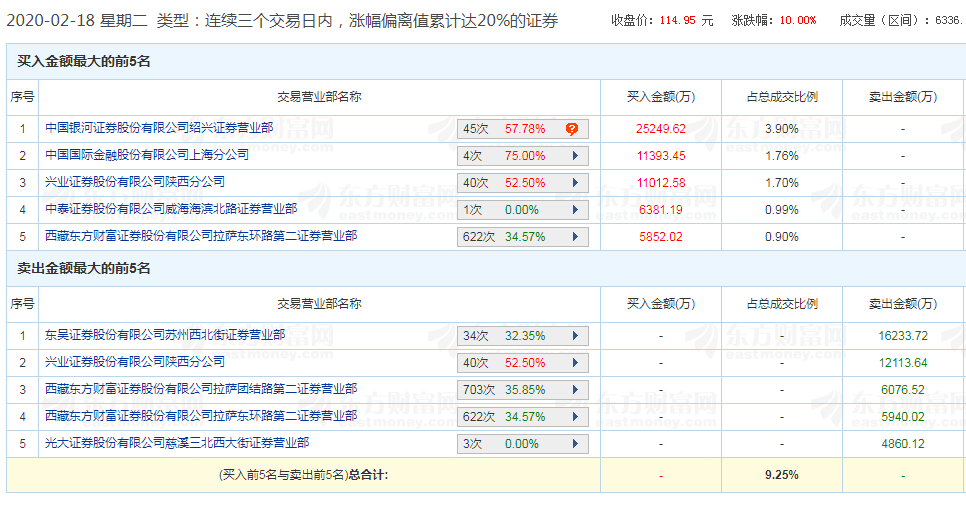Open 兴业证券陕西分公司 link in the buy table
The height and width of the screenshot is (510, 966).
(x=135, y=182)
